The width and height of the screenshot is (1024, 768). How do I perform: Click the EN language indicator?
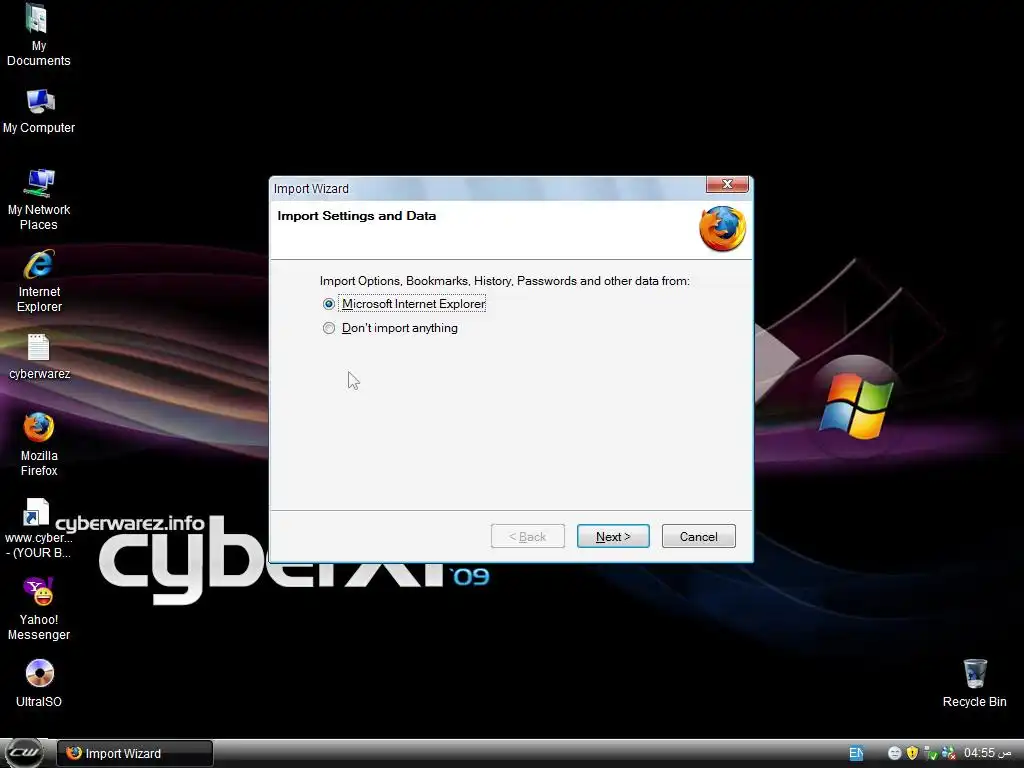856,753
